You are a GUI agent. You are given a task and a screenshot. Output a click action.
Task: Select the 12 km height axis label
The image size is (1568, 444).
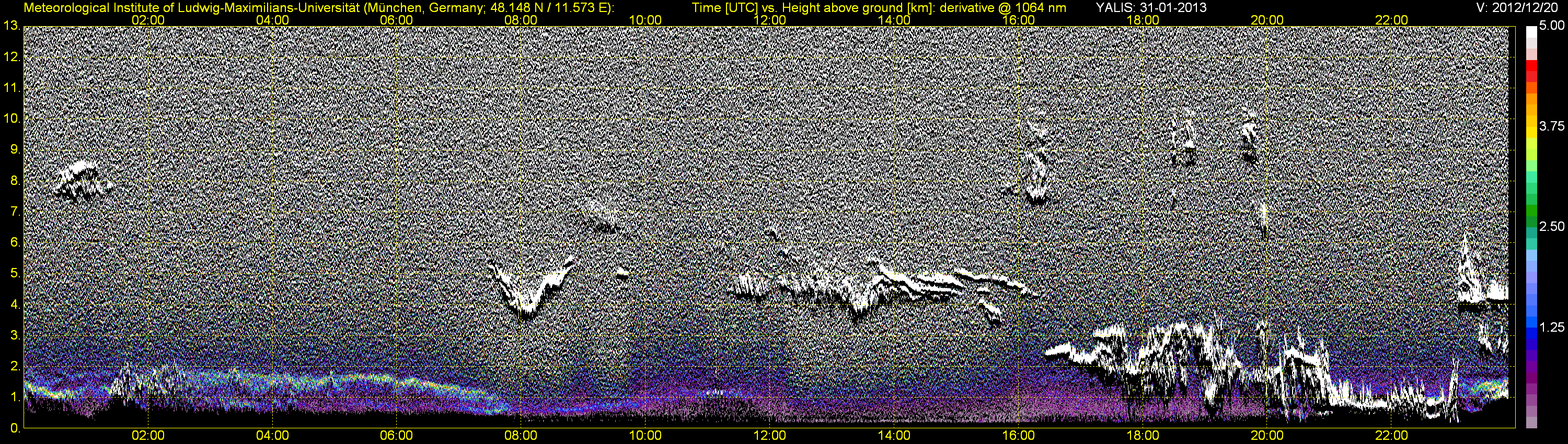click(x=11, y=57)
